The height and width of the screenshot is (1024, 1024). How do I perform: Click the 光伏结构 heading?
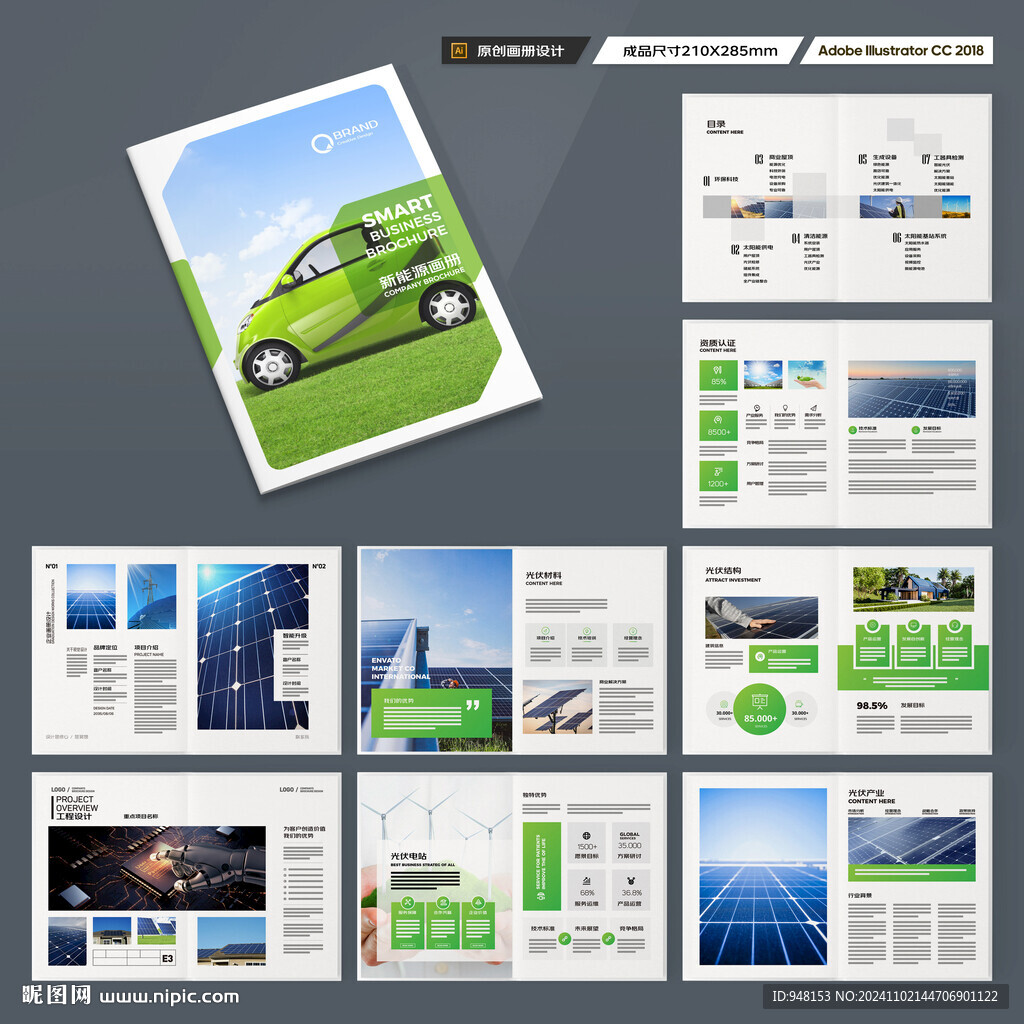pyautogui.click(x=723, y=571)
